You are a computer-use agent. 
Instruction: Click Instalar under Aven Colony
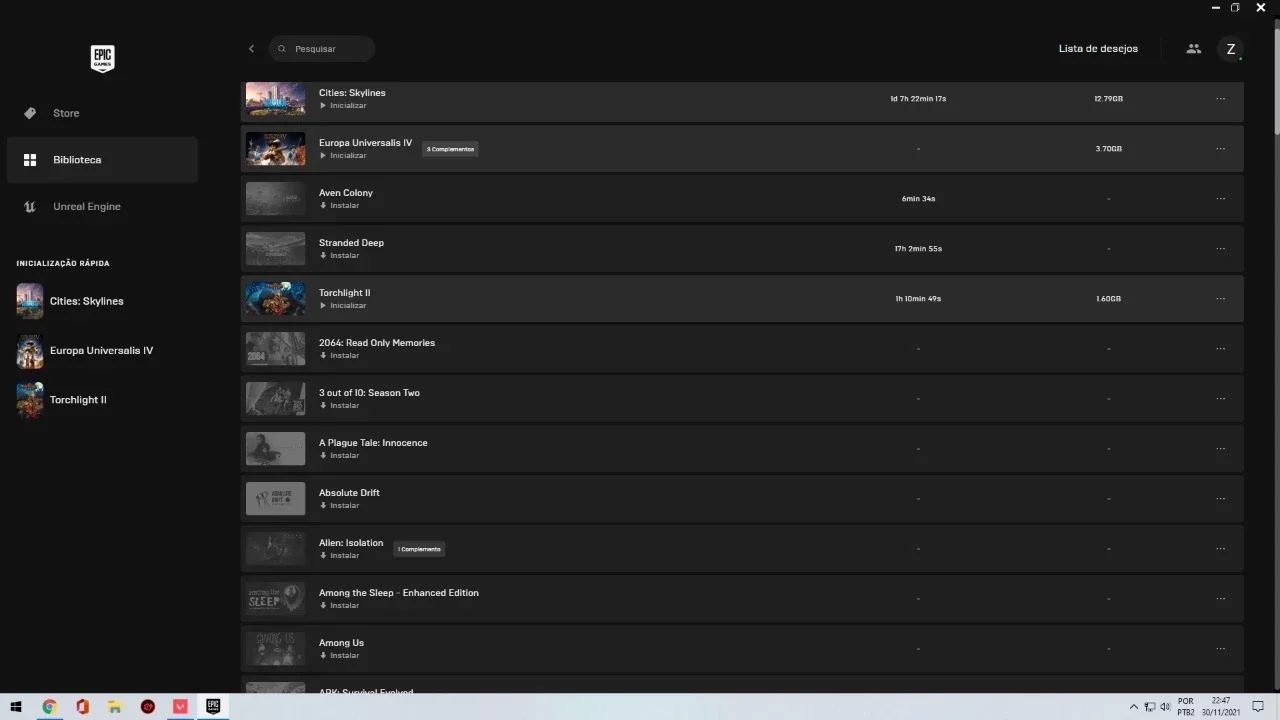pos(339,206)
